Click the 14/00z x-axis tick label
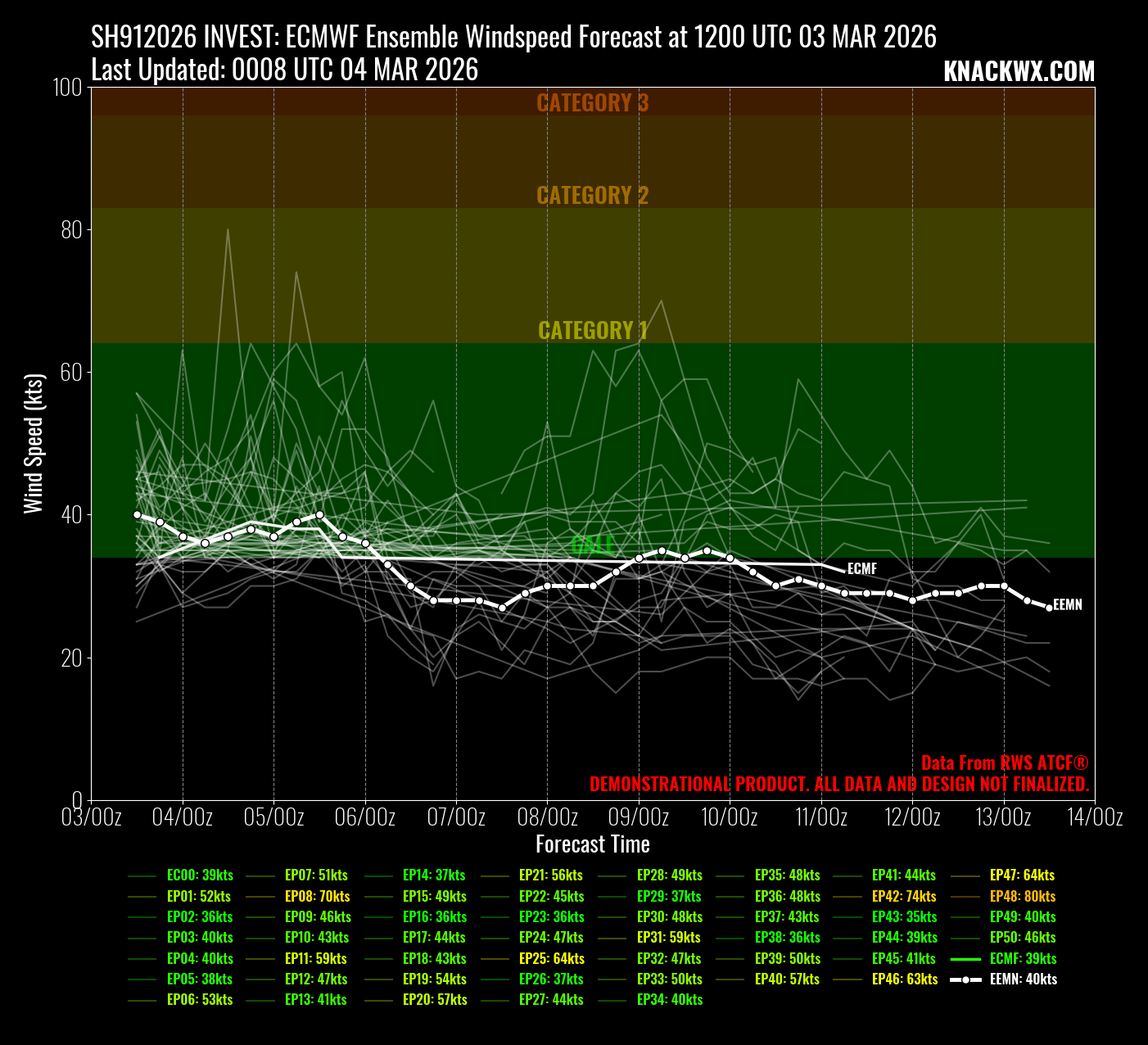The image size is (1148, 1045). point(1094,817)
